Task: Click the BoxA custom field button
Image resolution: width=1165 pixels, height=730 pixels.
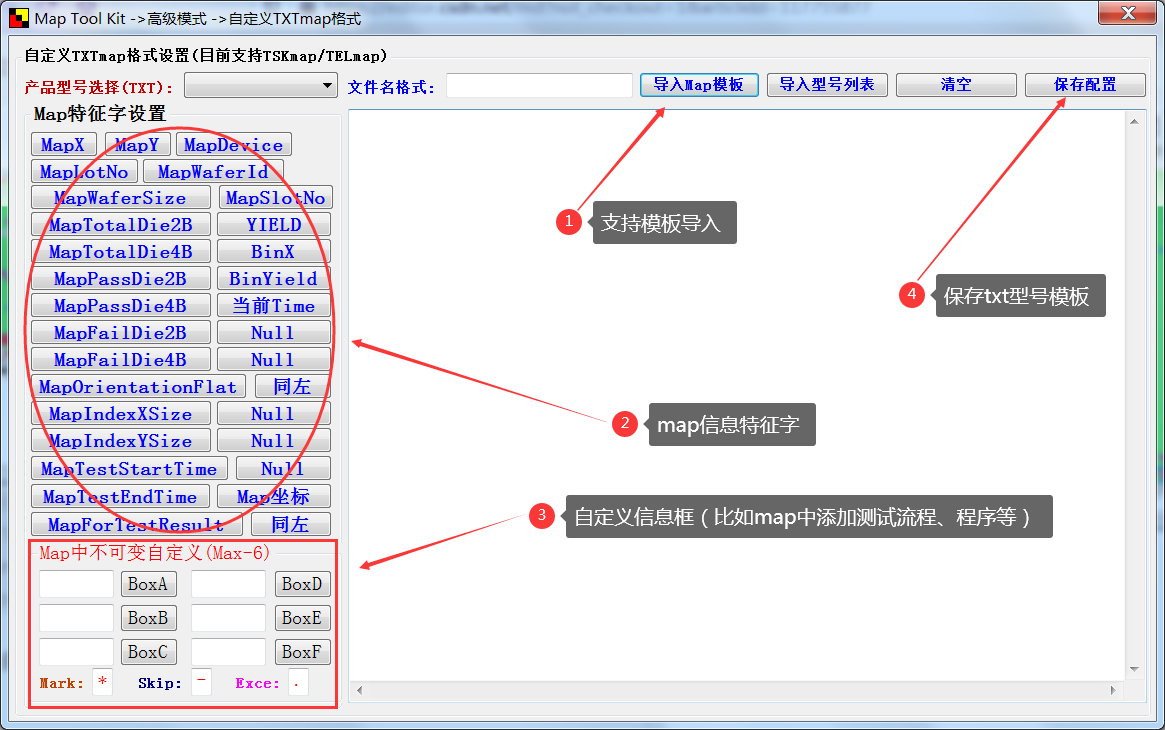Action: (148, 584)
